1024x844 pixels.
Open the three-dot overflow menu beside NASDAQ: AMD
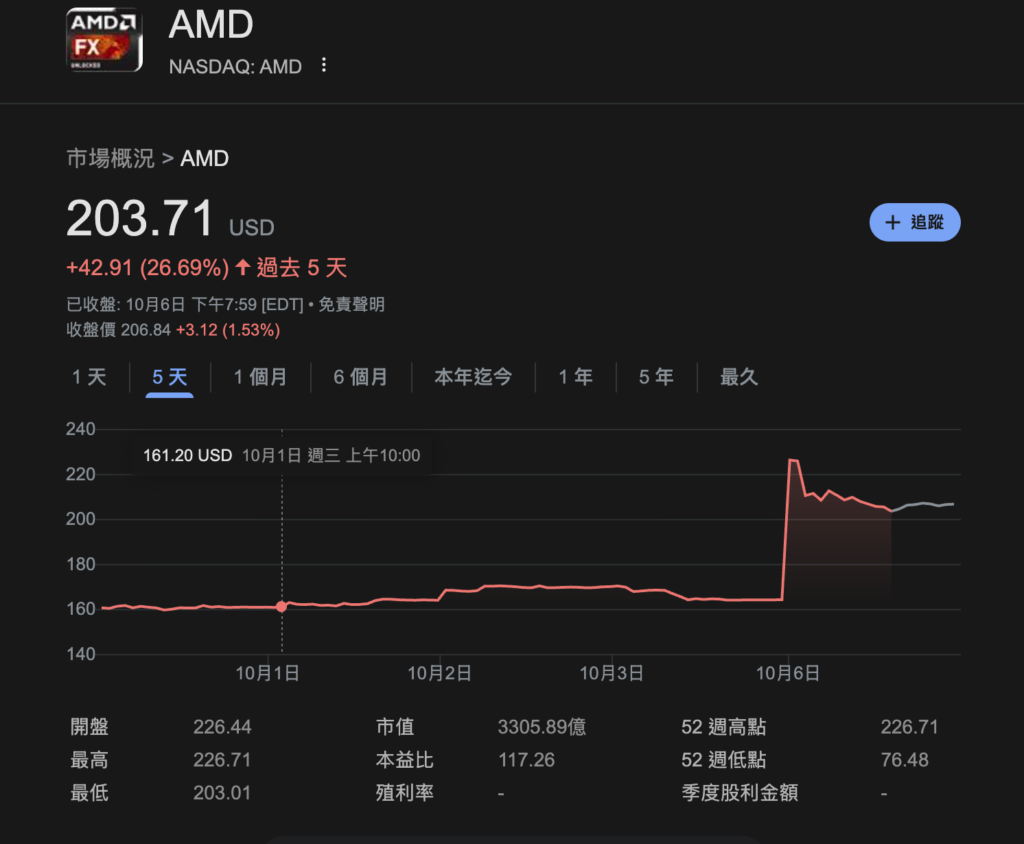coord(323,64)
